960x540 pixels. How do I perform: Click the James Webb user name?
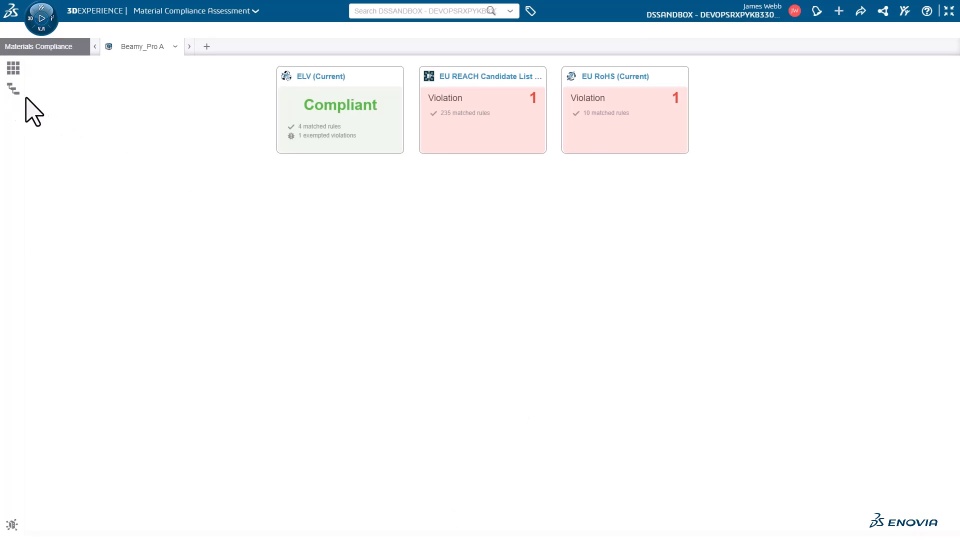coord(762,6)
